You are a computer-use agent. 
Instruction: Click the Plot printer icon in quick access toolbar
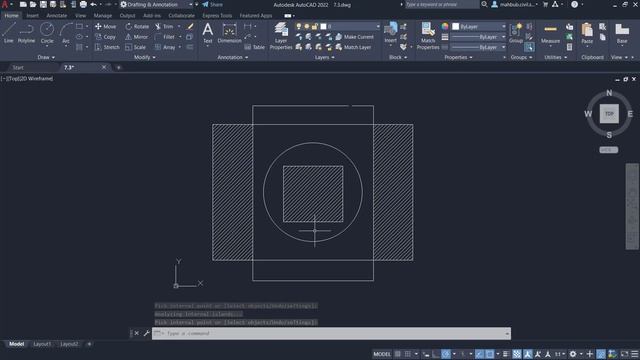83,4
